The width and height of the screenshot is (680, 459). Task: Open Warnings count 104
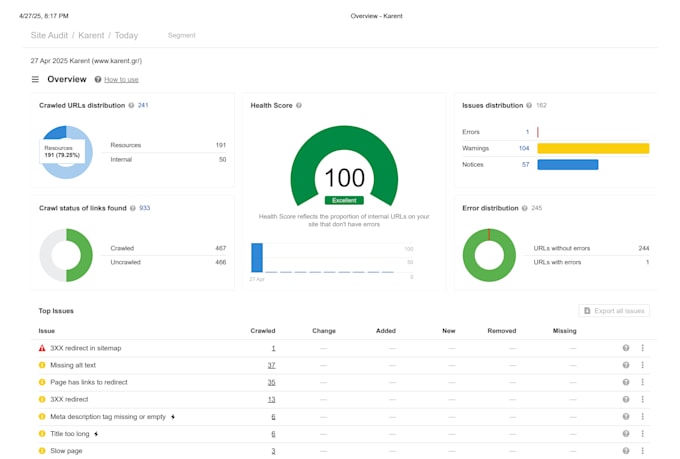(x=524, y=148)
